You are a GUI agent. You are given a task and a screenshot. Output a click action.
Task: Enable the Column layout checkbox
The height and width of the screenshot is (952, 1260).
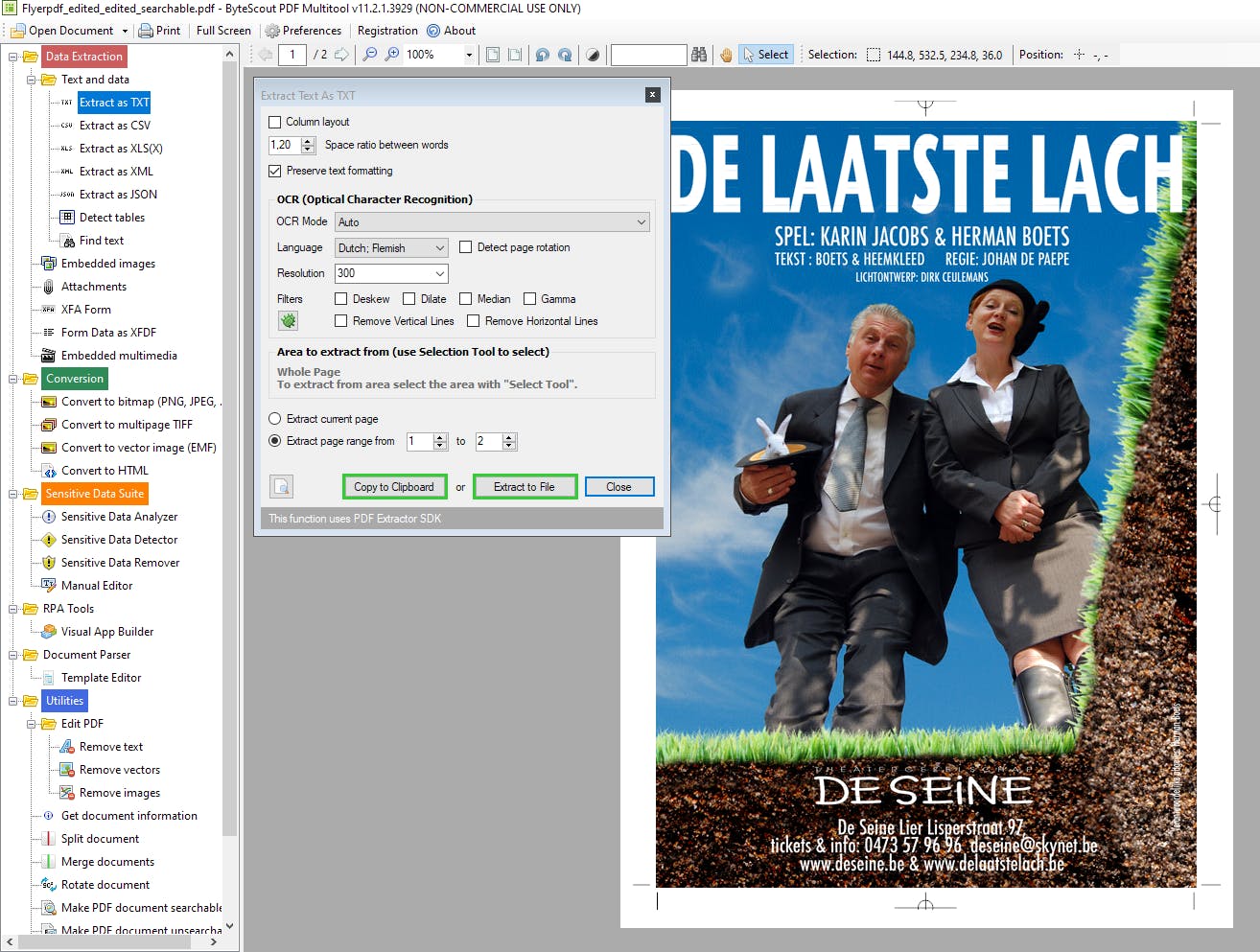275,122
